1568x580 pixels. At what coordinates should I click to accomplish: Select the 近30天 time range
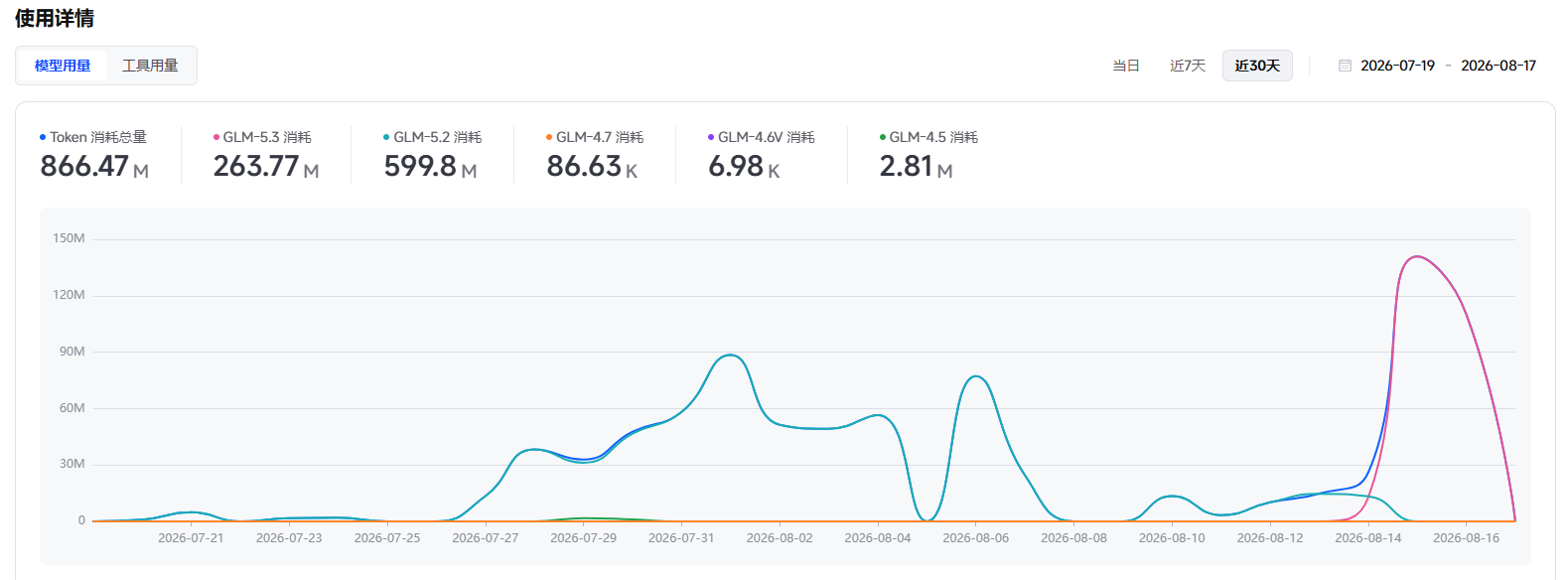[x=1257, y=66]
